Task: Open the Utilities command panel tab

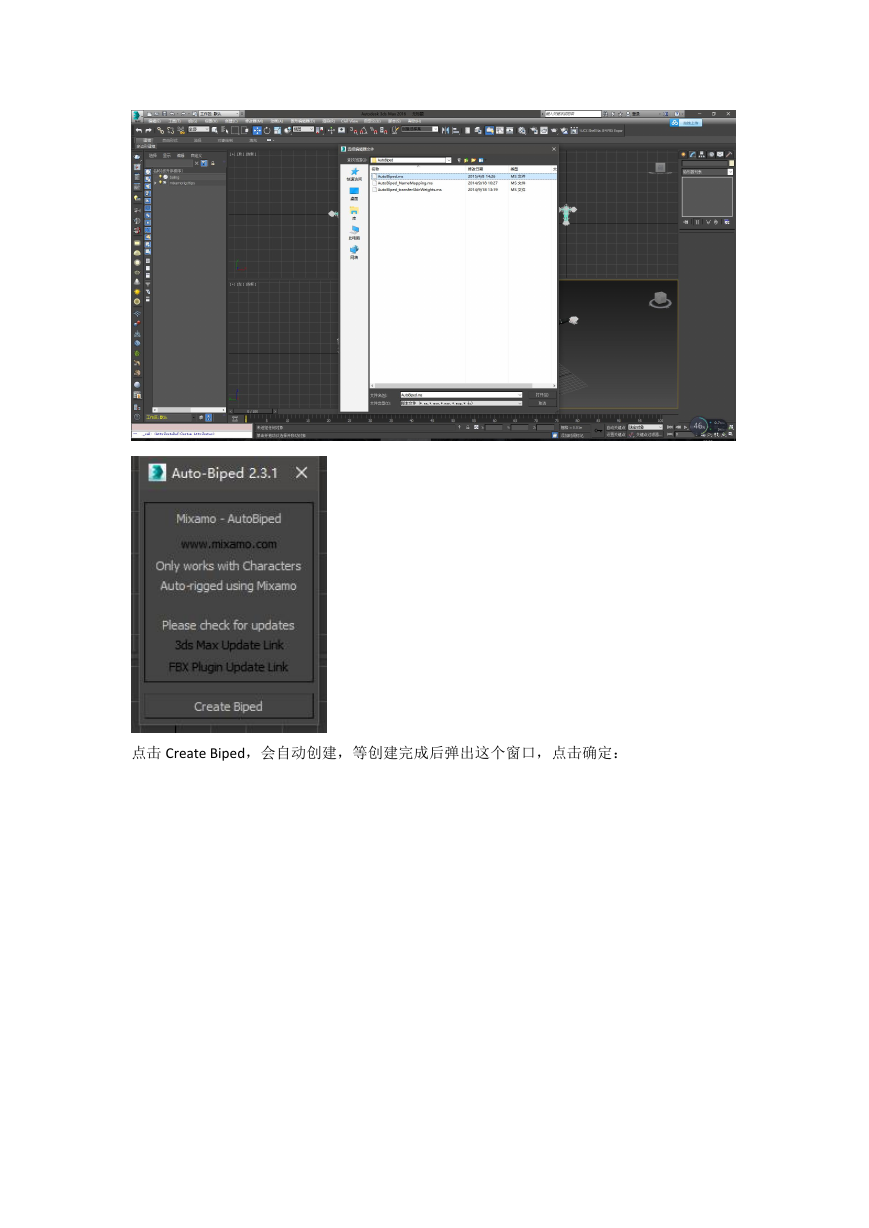Action: (x=728, y=154)
